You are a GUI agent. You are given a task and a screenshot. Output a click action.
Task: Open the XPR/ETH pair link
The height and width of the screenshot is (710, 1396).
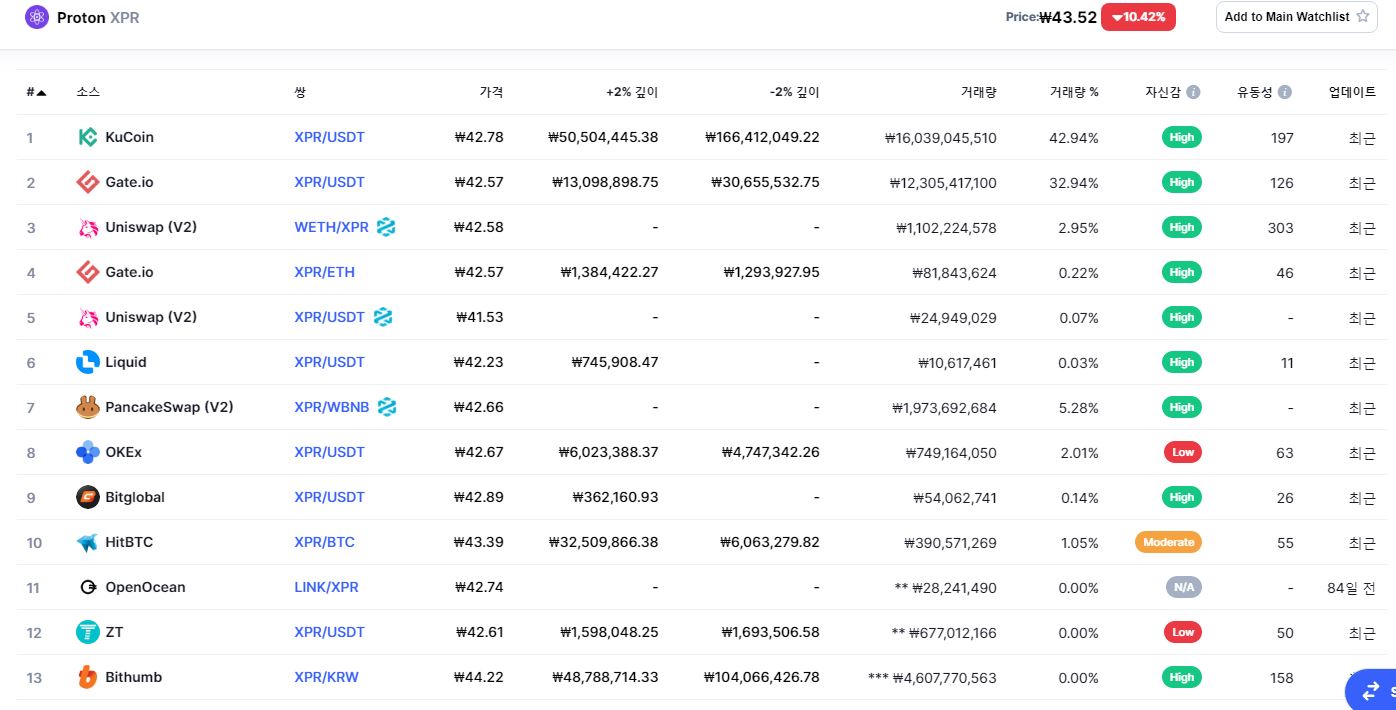pos(324,272)
